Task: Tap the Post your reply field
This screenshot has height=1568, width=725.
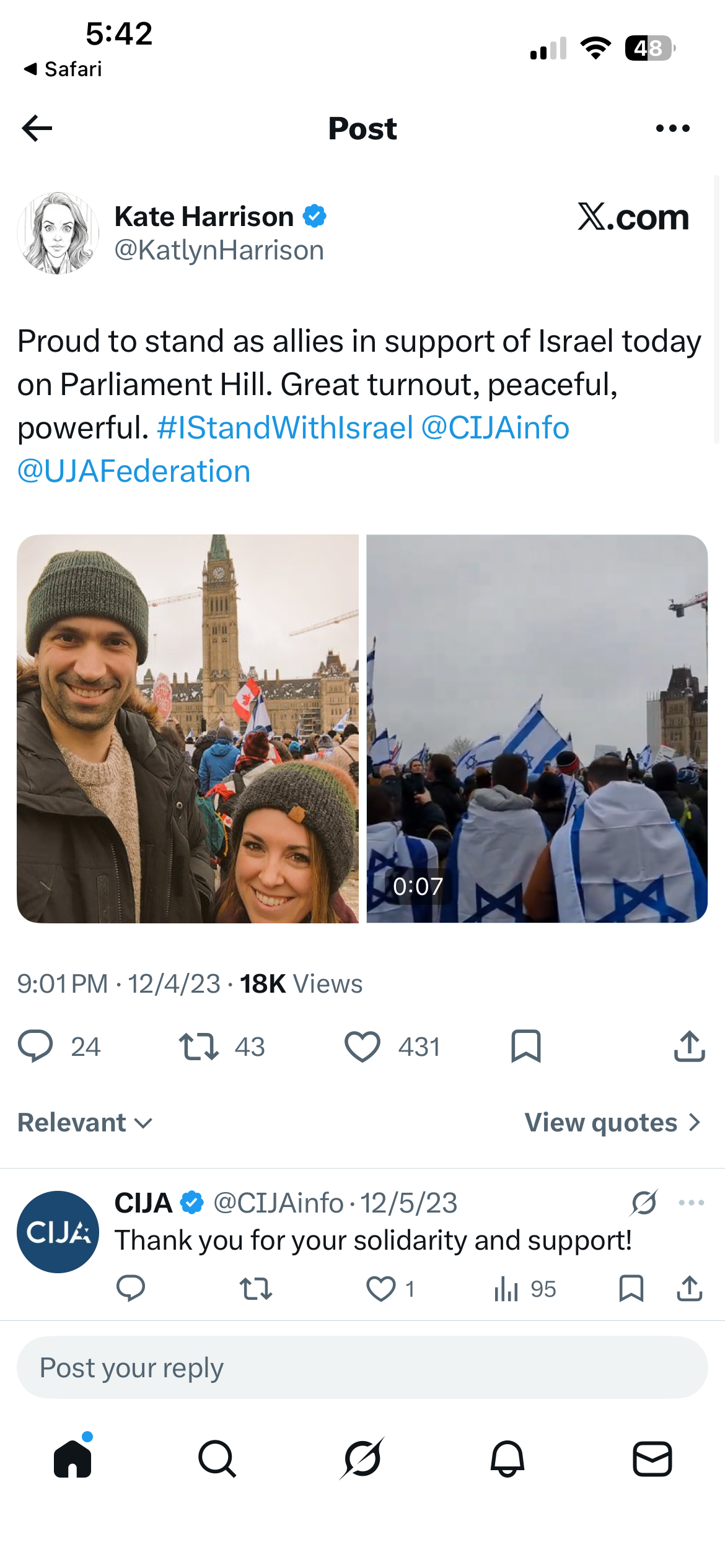Action: pos(362,1367)
